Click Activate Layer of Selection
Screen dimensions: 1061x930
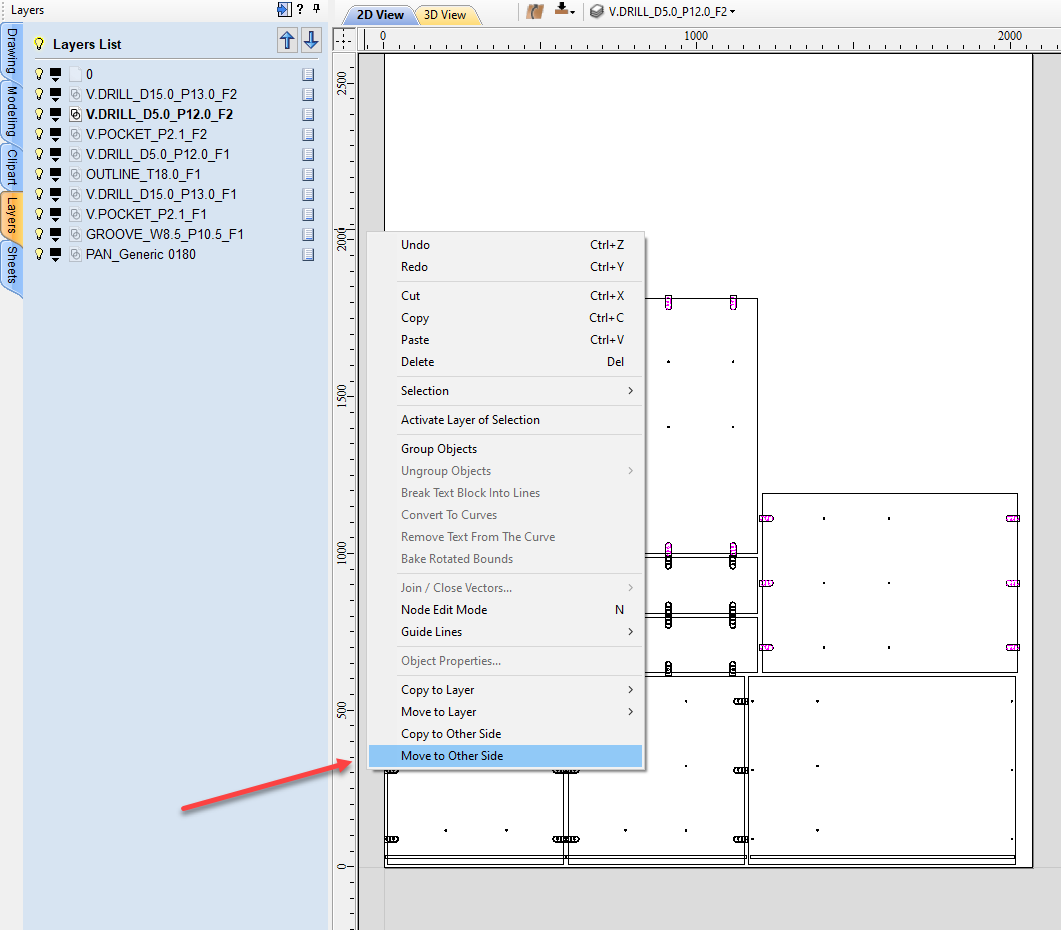pos(505,420)
